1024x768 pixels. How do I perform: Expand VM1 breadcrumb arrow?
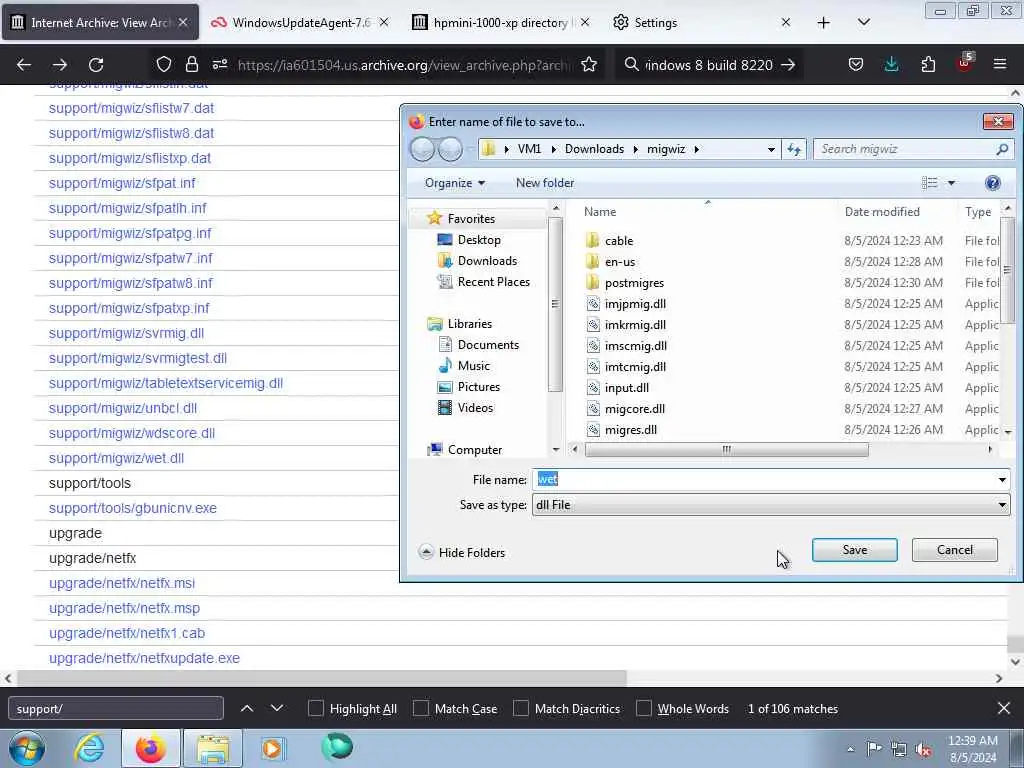coord(554,150)
